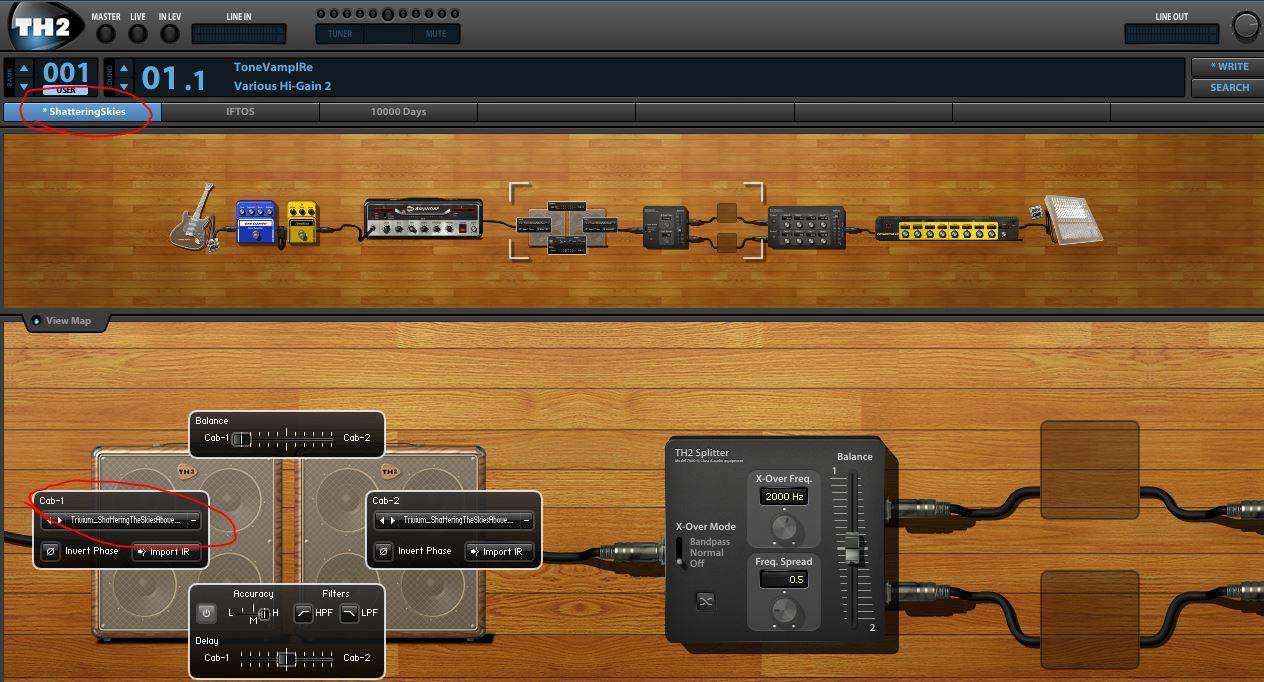1264x682 pixels.
Task: Select the guitar input in signal chain
Action: (x=194, y=216)
